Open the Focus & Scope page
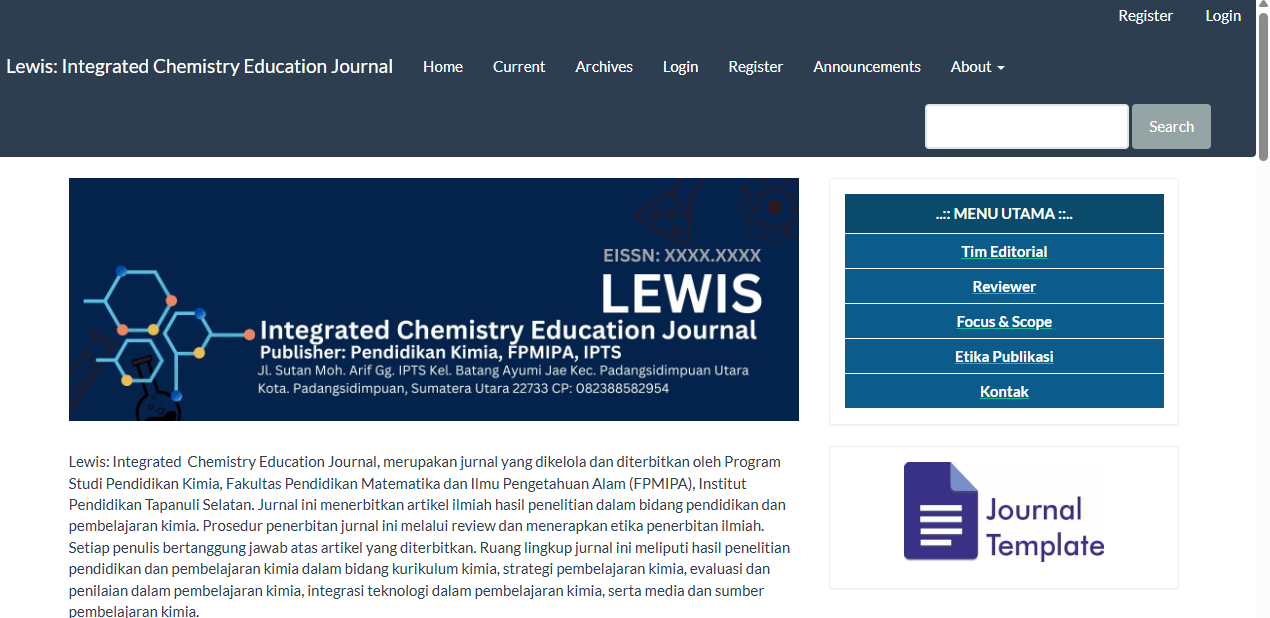The width and height of the screenshot is (1270, 618). tap(1004, 321)
